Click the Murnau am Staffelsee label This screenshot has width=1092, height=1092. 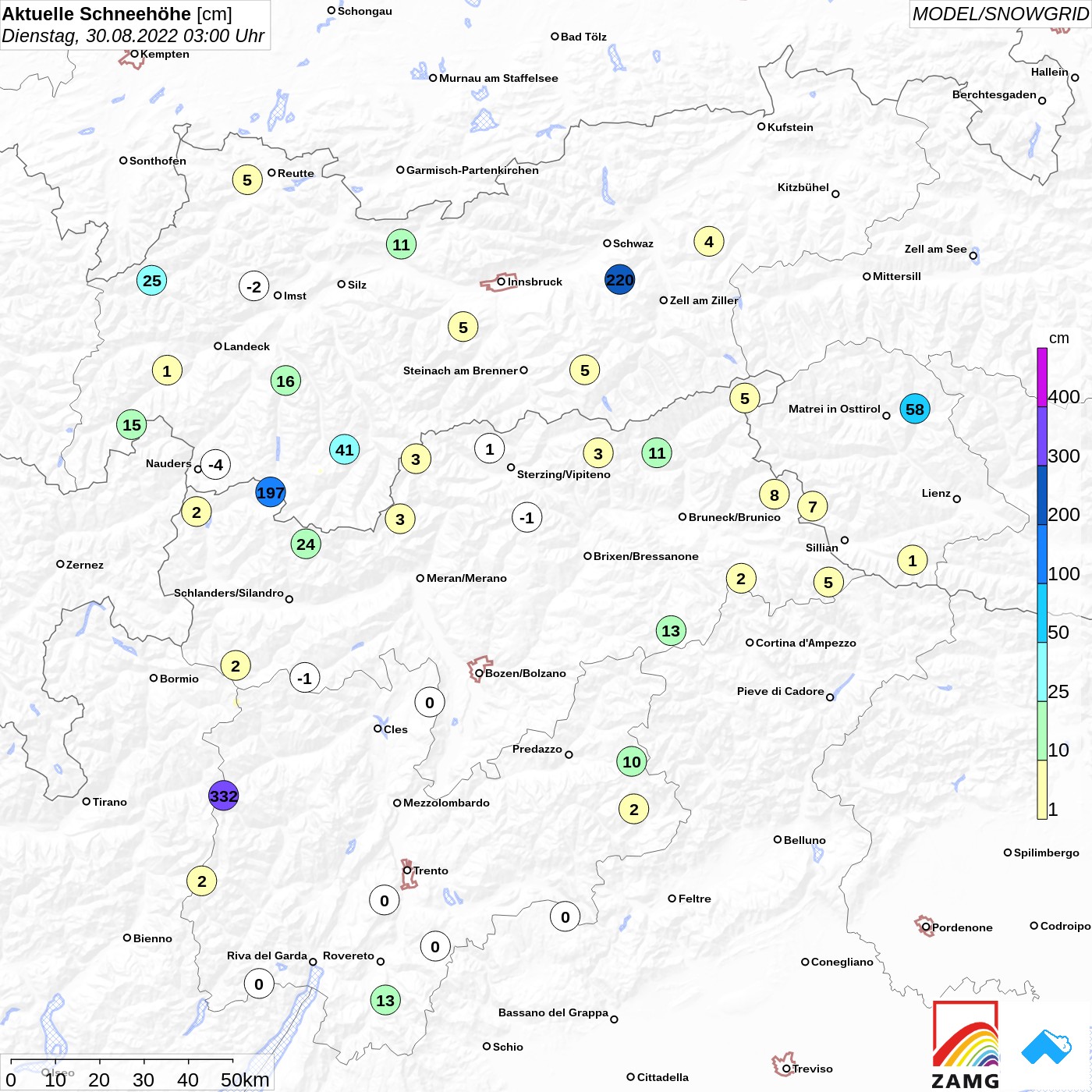pyautogui.click(x=498, y=78)
